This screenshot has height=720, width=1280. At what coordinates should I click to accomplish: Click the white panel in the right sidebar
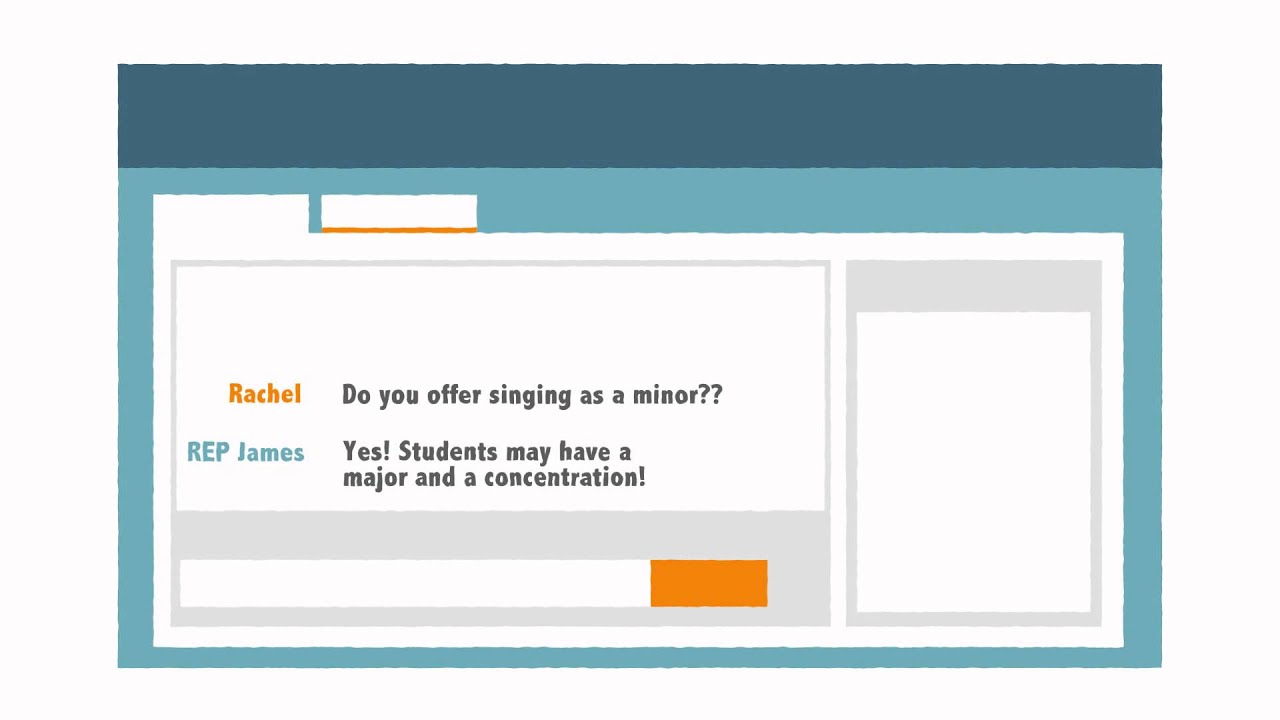click(973, 460)
